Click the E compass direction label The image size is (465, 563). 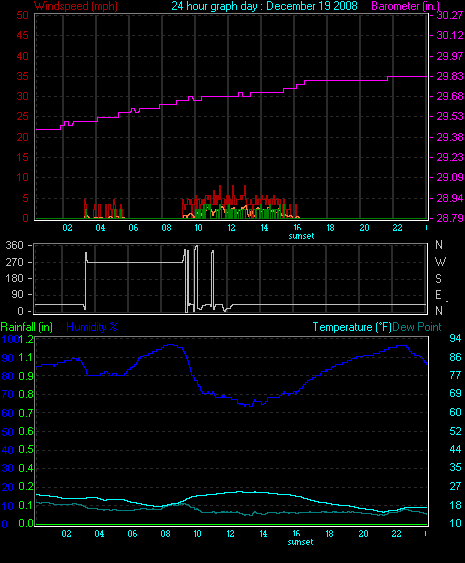click(x=438, y=295)
